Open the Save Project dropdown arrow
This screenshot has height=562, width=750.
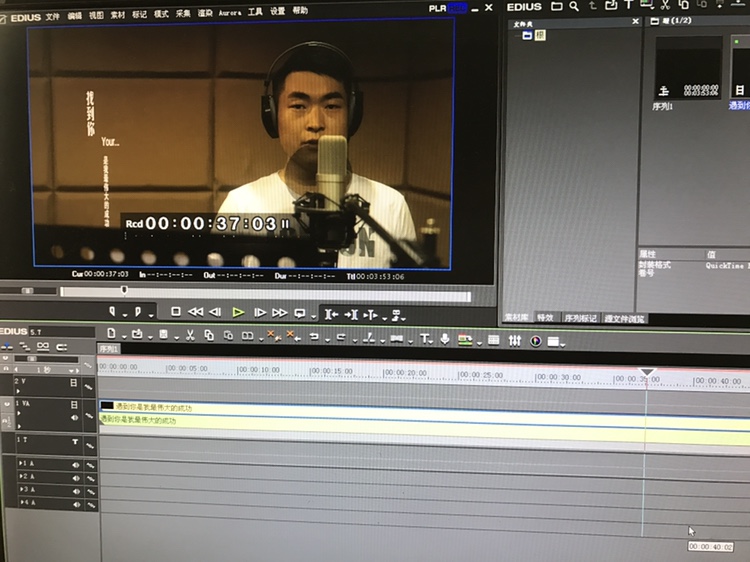(x=176, y=338)
